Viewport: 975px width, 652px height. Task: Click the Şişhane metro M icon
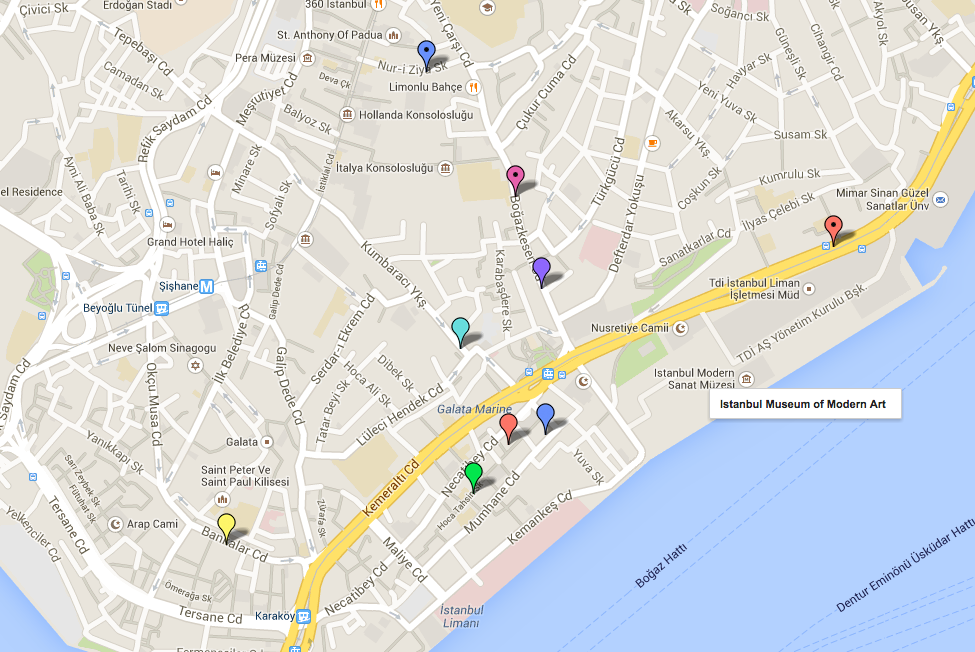click(207, 287)
